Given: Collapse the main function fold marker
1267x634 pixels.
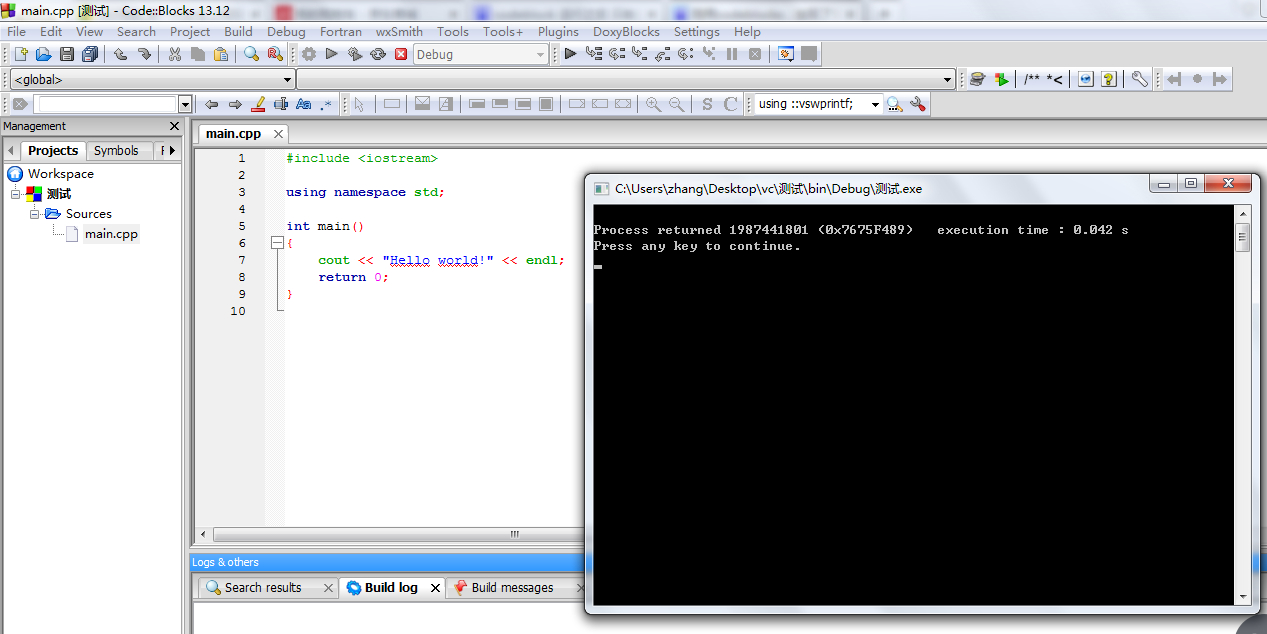Looking at the screenshot, I should [277, 243].
